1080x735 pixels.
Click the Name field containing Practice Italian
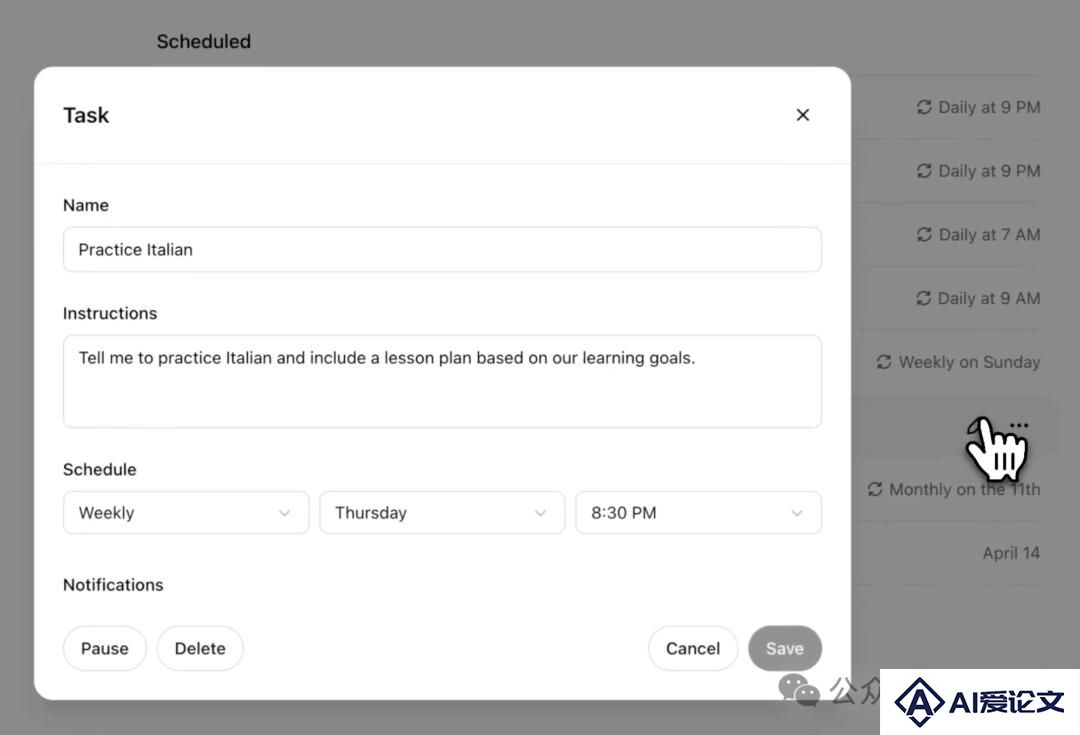442,249
